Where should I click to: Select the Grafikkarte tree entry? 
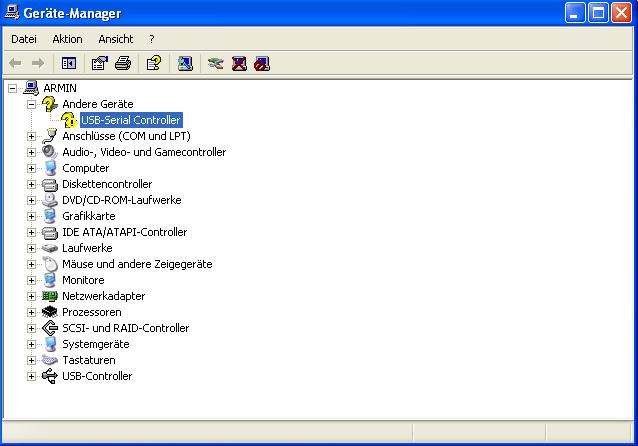click(x=88, y=216)
